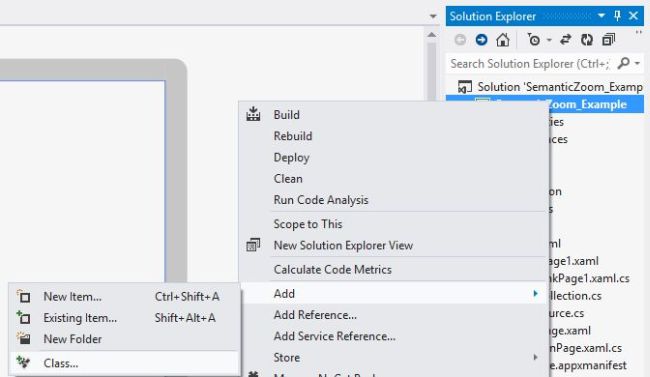The width and height of the screenshot is (650, 377).
Task: Choose New Folder from Add submenu
Action: [73, 339]
